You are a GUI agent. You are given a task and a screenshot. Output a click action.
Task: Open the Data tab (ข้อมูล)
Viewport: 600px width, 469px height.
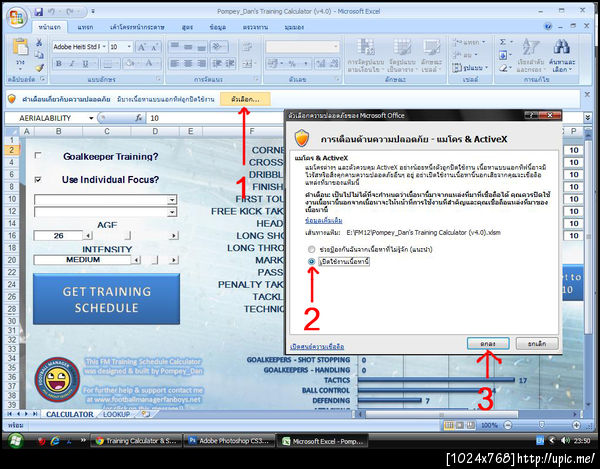click(x=218, y=27)
